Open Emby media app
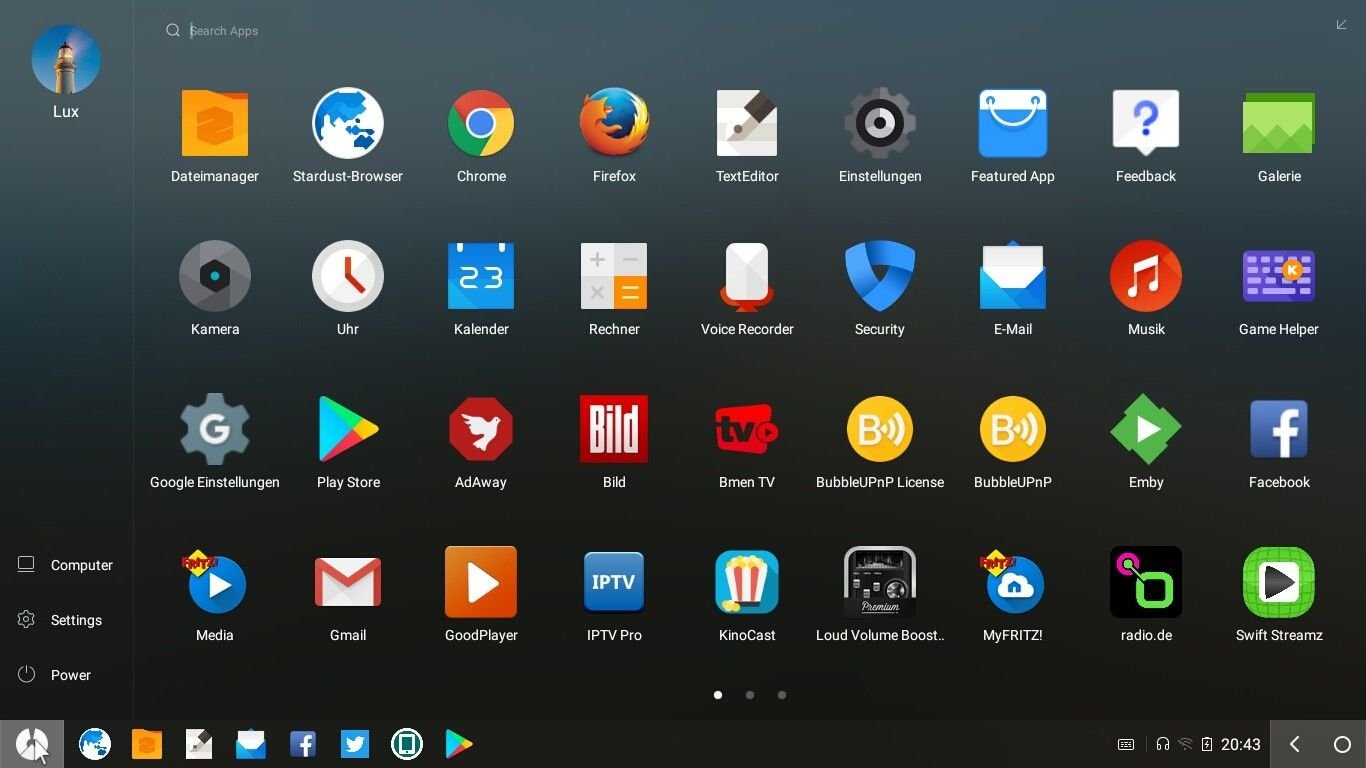Viewport: 1366px width, 768px height. click(1146, 429)
